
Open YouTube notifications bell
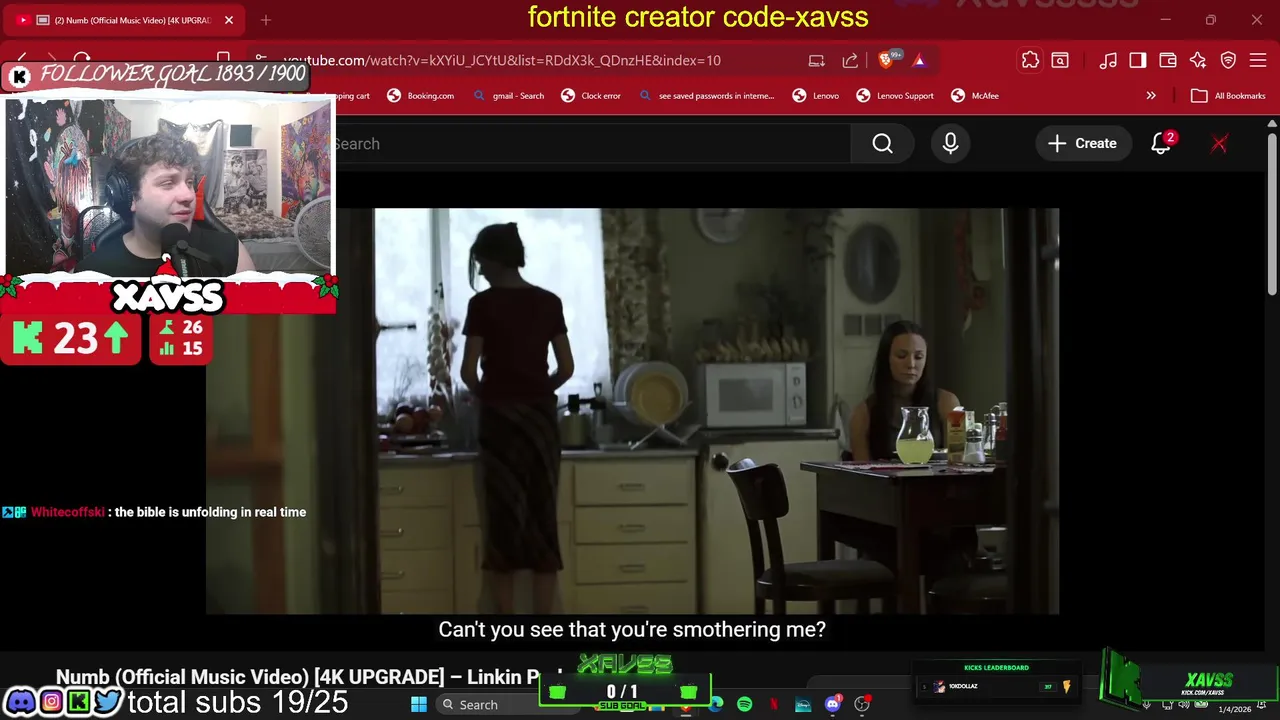point(1161,144)
